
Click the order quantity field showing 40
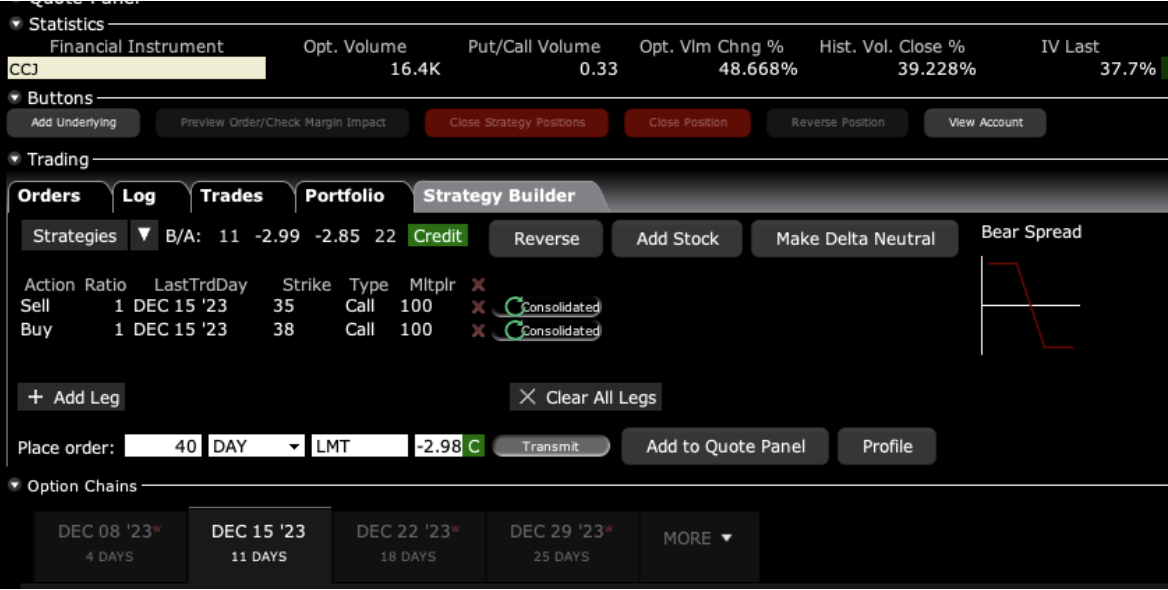click(x=164, y=447)
